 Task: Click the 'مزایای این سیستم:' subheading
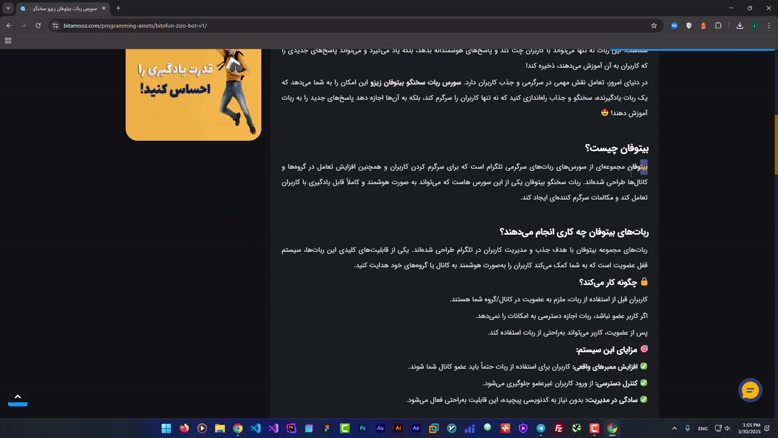pyautogui.click(x=606, y=350)
